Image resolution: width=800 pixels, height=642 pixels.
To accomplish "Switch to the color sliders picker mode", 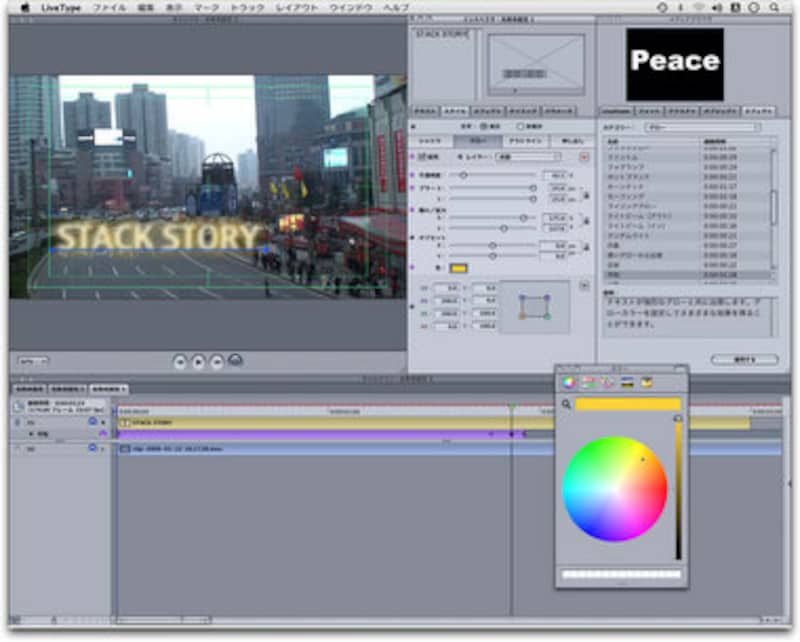I will tap(588, 382).
